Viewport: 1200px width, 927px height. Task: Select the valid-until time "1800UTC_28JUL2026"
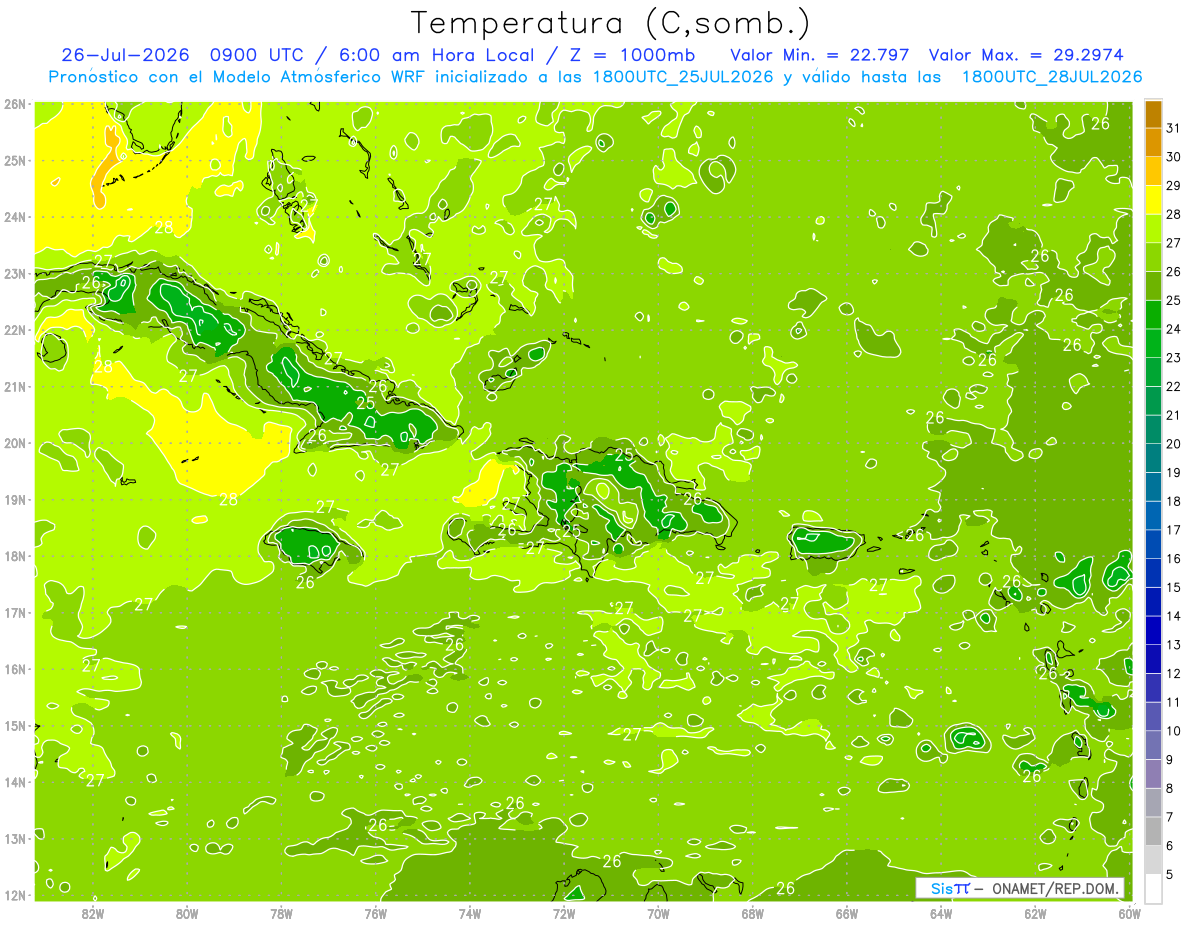1052,77
